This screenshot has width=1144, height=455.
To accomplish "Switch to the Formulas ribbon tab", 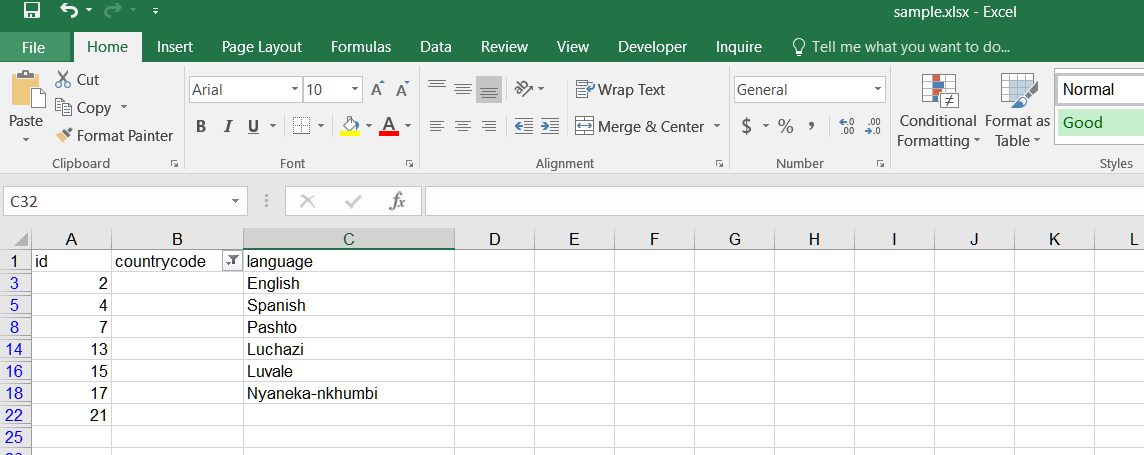I will pos(360,47).
